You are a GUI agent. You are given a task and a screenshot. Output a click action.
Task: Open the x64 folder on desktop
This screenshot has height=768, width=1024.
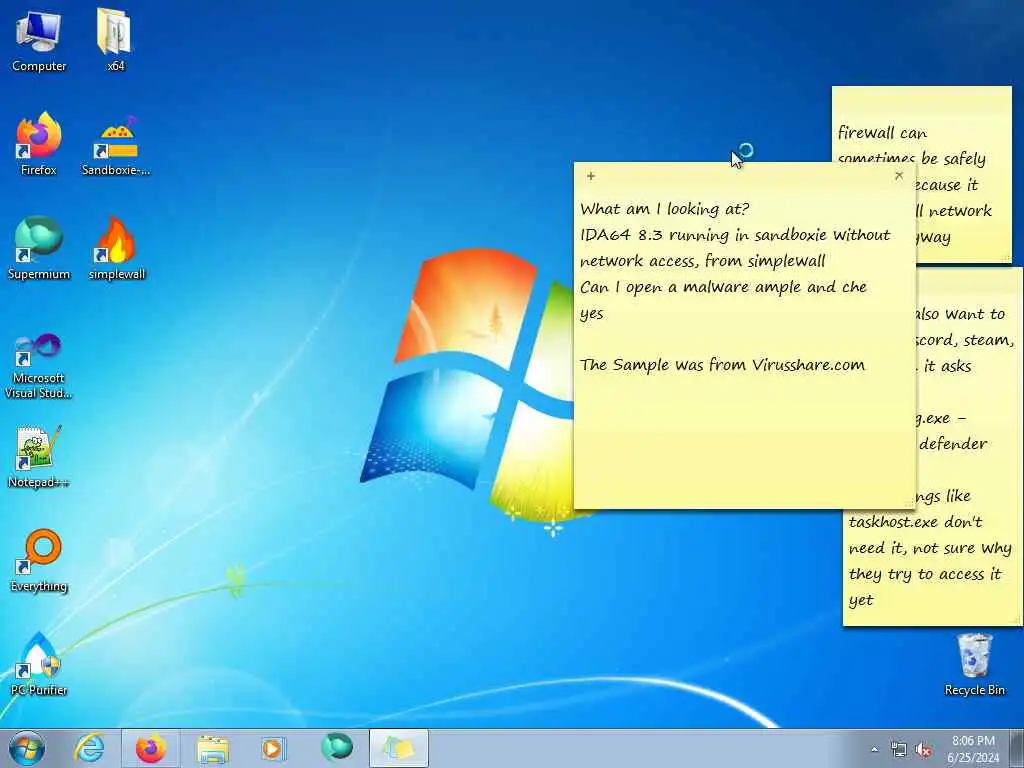(115, 39)
